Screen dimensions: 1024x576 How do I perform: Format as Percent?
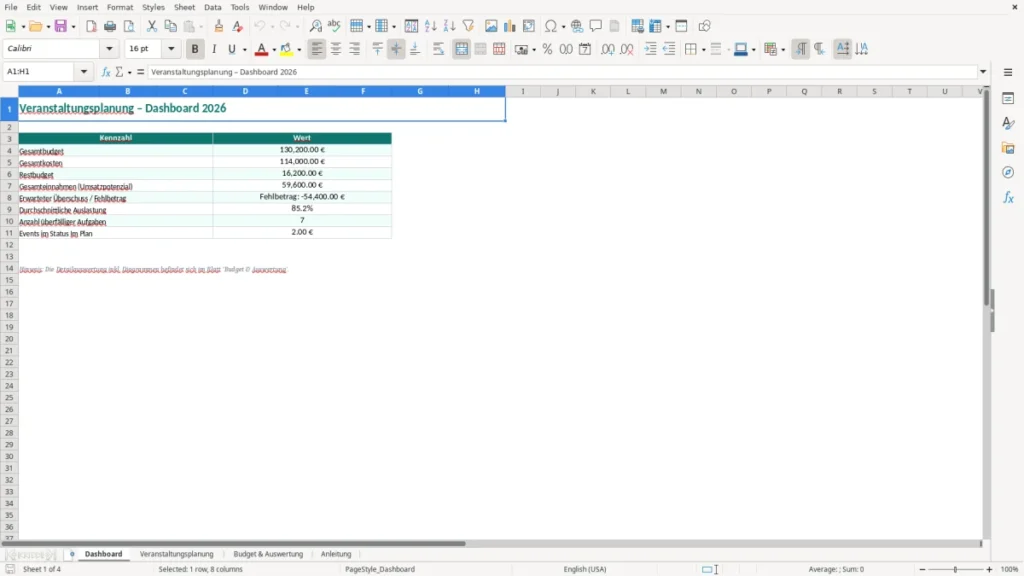point(547,49)
